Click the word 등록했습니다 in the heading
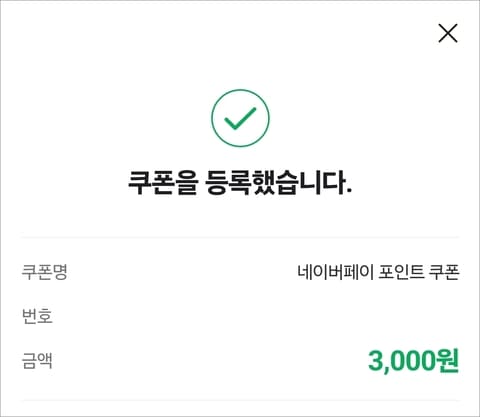 [x=278, y=183]
